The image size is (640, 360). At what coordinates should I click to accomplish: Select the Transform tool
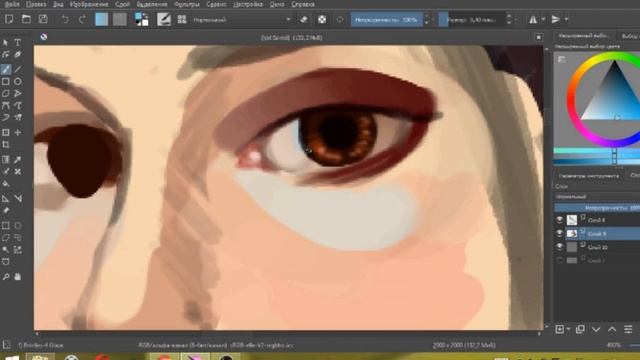(6, 133)
